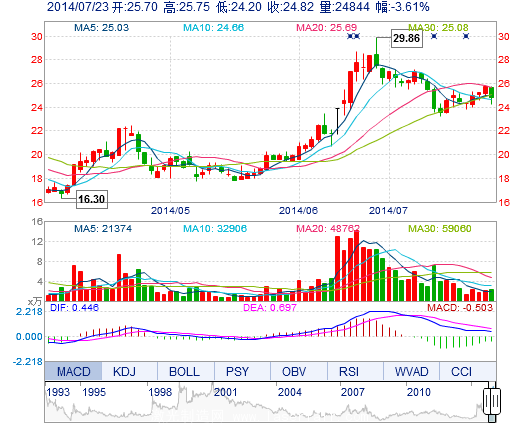The height and width of the screenshot is (428, 517).
Task: Switch to the OBV indicator tab
Action: 294,371
